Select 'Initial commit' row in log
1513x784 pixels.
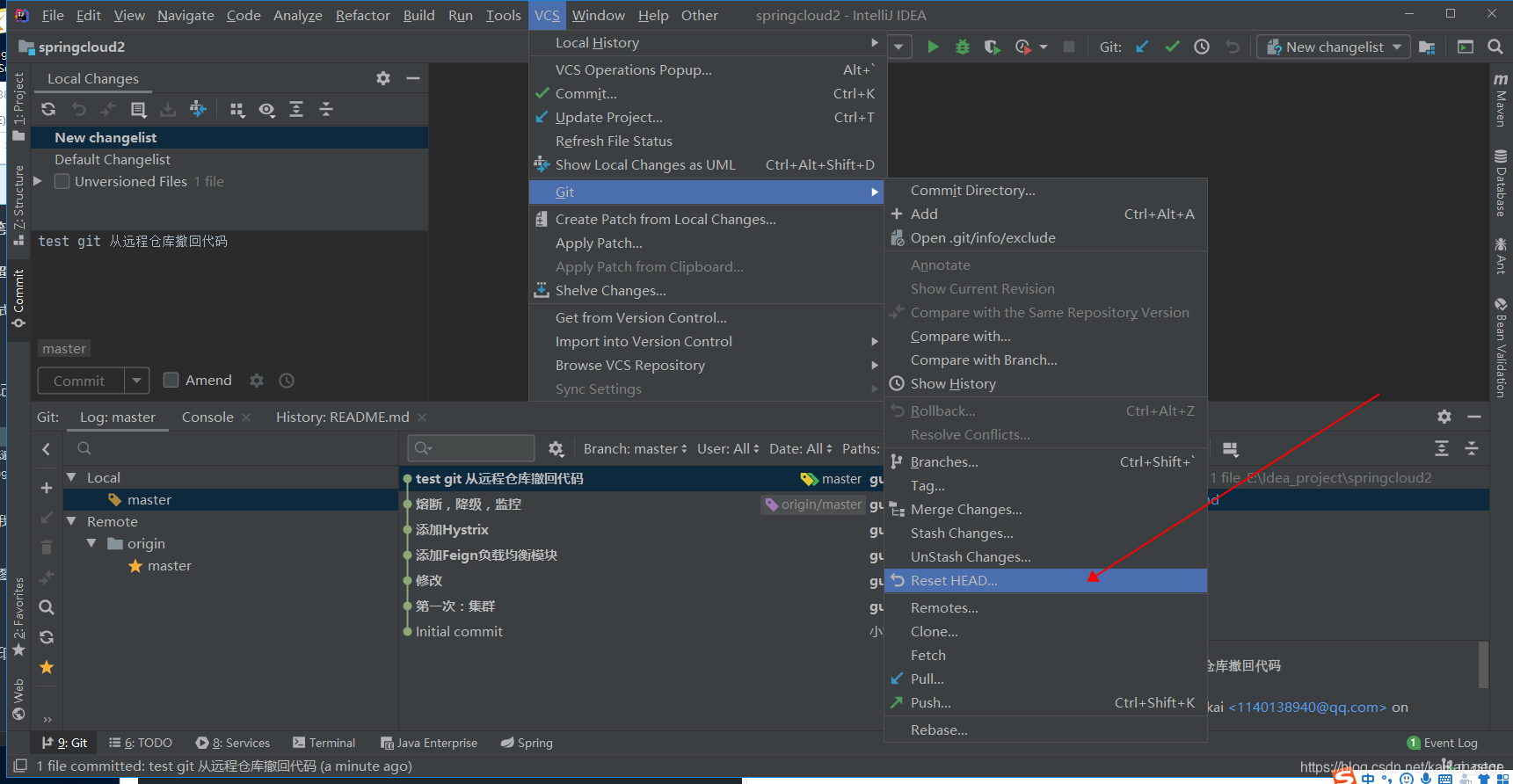(459, 631)
